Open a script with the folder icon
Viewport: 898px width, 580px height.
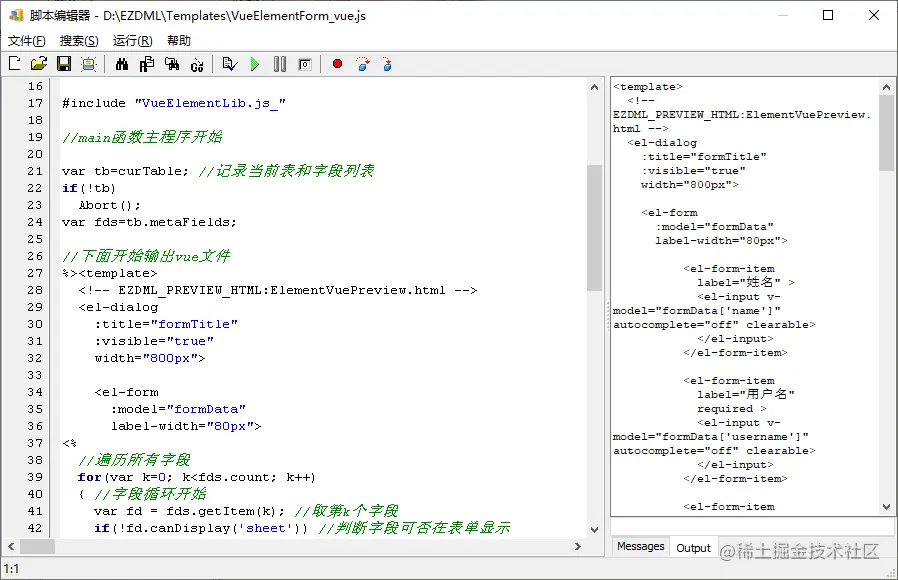tap(39, 64)
